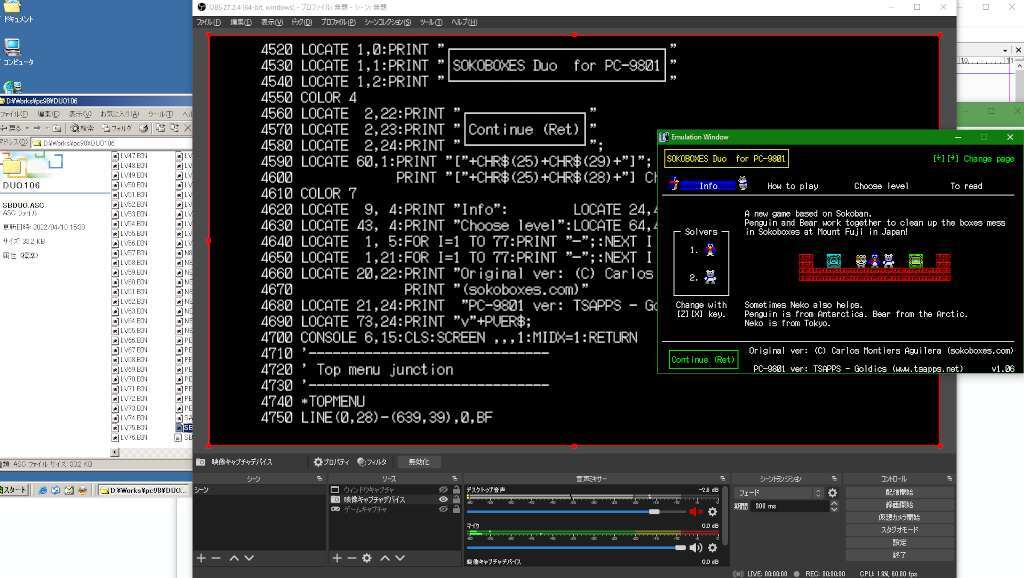Screen dimensions: 1024x578
Task: Open the Sources dock panel menu icon
Action: [x=455, y=479]
